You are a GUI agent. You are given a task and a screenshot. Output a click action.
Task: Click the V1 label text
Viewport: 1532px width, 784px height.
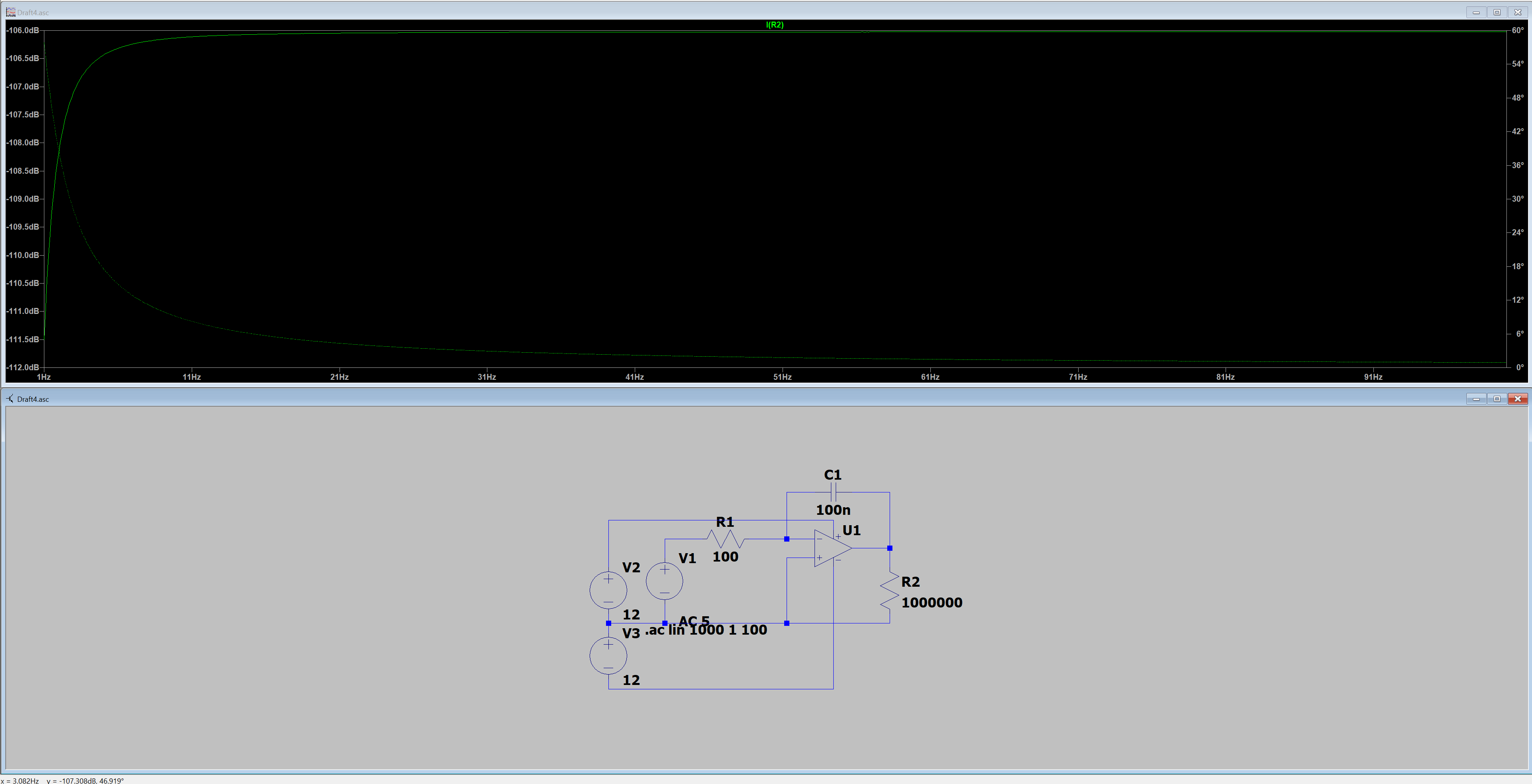(687, 558)
